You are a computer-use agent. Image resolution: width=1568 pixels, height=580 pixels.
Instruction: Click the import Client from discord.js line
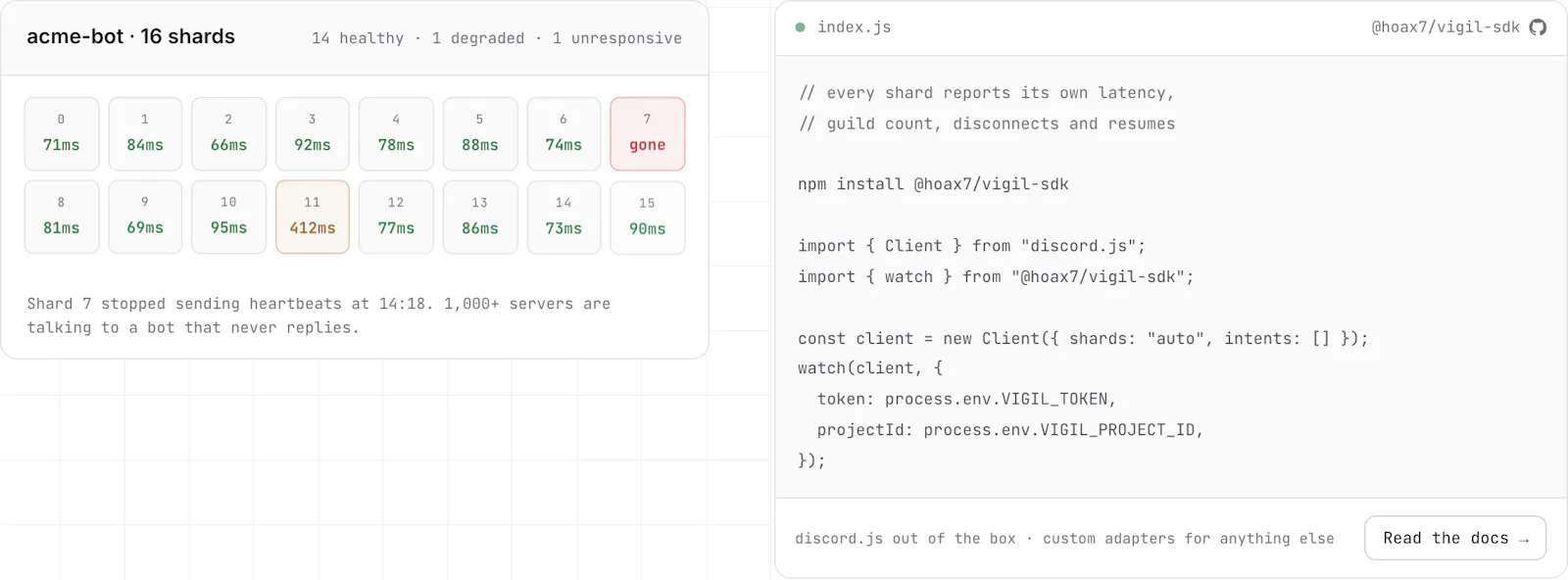coord(971,246)
